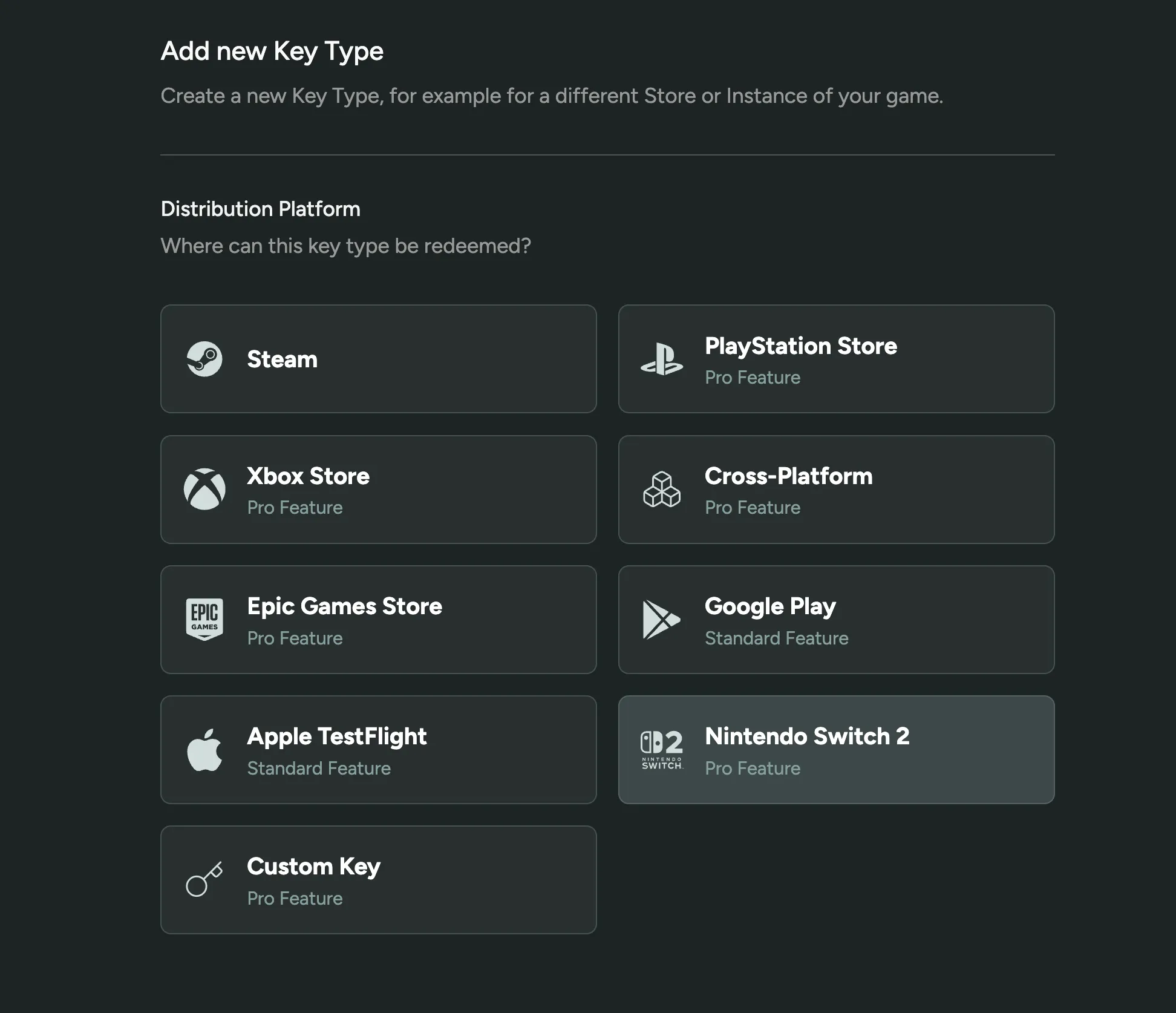Click the Pro Feature label under Custom Key
The height and width of the screenshot is (1013, 1176).
295,898
